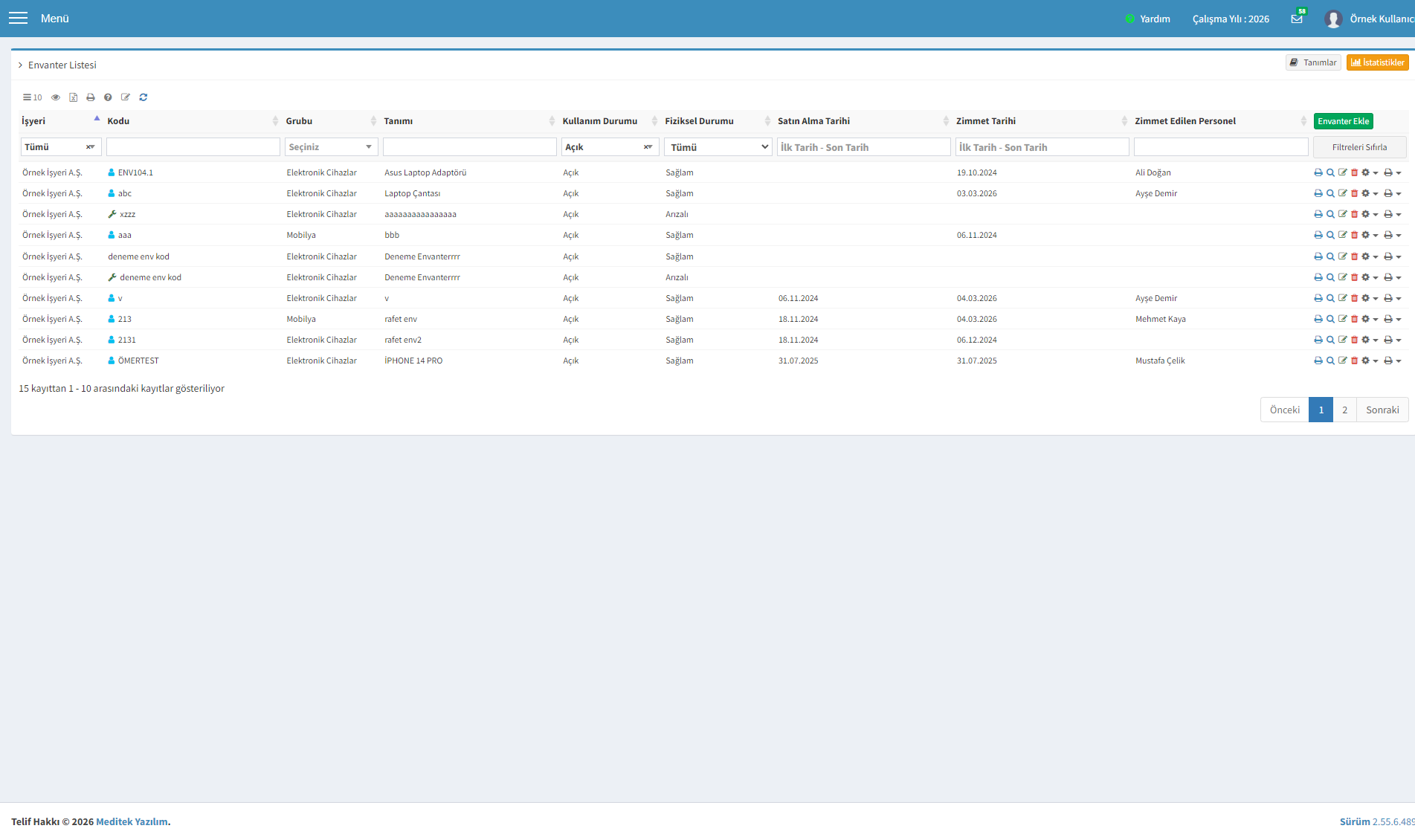Open the mail notifications icon in the header
Viewport: 1415px width, 840px height.
[x=1297, y=19]
